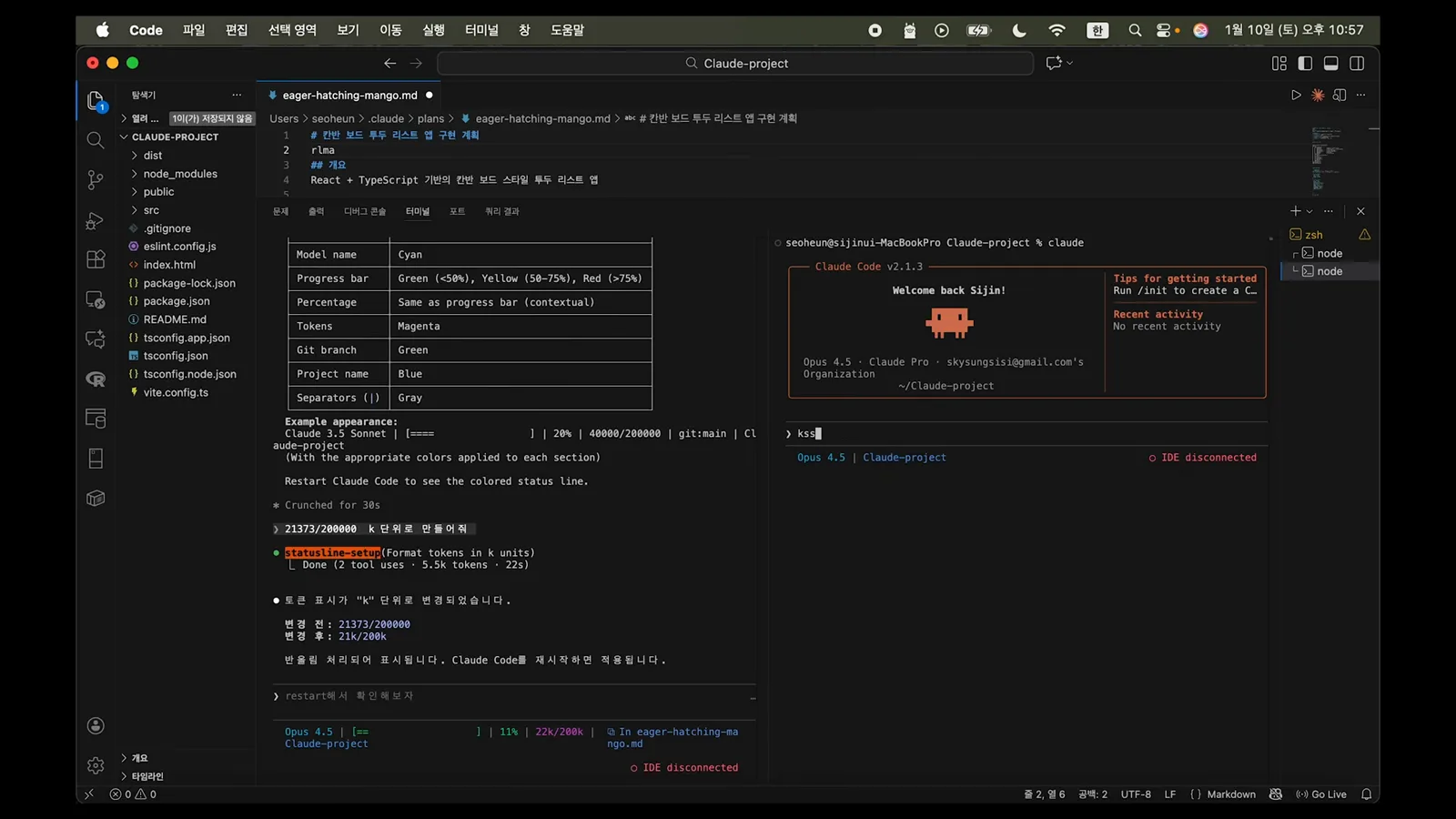Open vite.config.ts file
The width and height of the screenshot is (1456, 819).
[x=176, y=392]
